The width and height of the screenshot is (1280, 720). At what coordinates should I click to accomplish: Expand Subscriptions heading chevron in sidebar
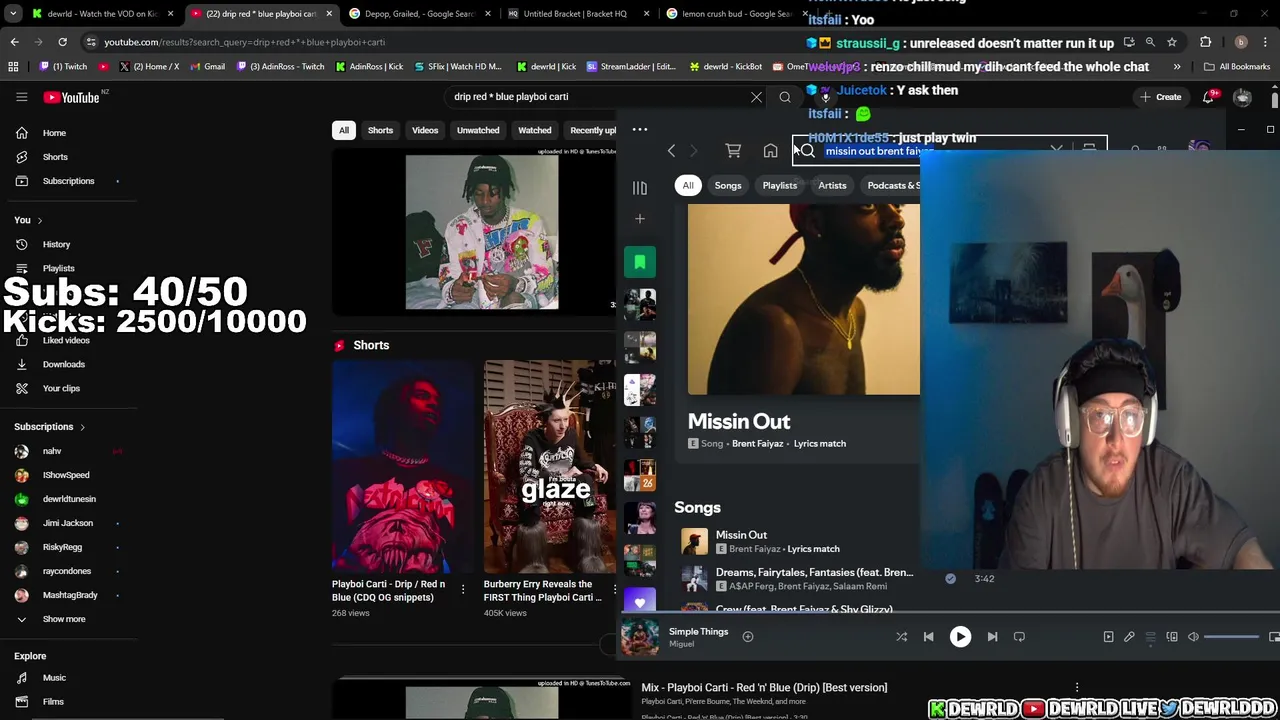pos(82,427)
